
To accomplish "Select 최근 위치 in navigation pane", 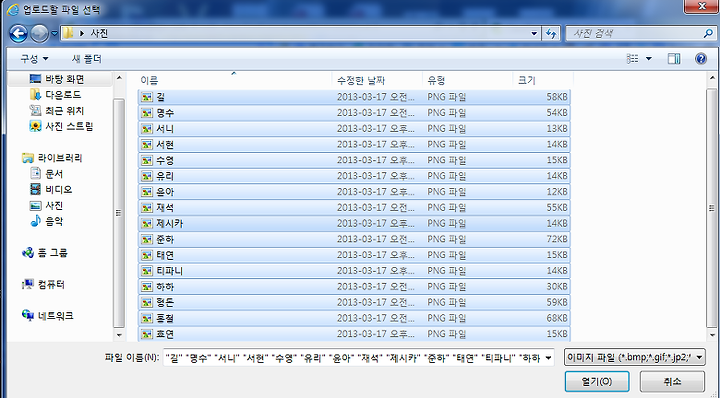I will pos(57,111).
